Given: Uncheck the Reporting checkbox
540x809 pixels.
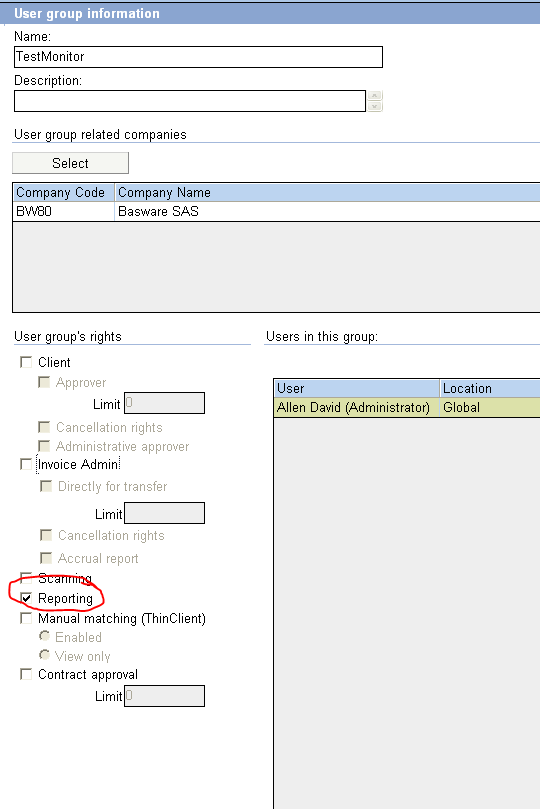Looking at the screenshot, I should click(x=26, y=598).
